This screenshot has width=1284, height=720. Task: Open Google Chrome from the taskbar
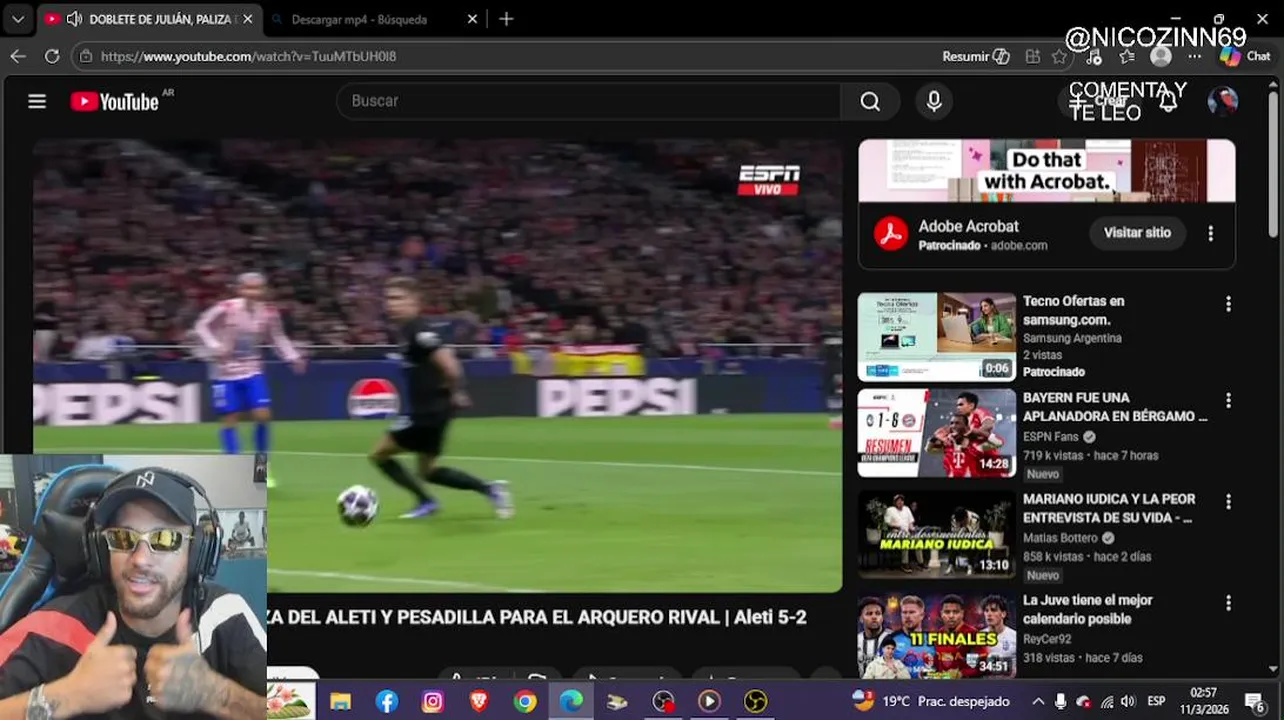(x=525, y=702)
